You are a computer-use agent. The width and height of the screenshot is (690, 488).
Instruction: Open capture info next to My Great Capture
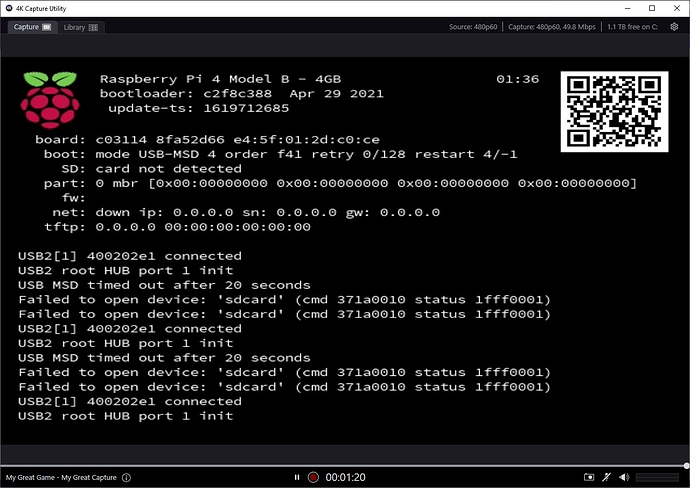tap(126, 477)
